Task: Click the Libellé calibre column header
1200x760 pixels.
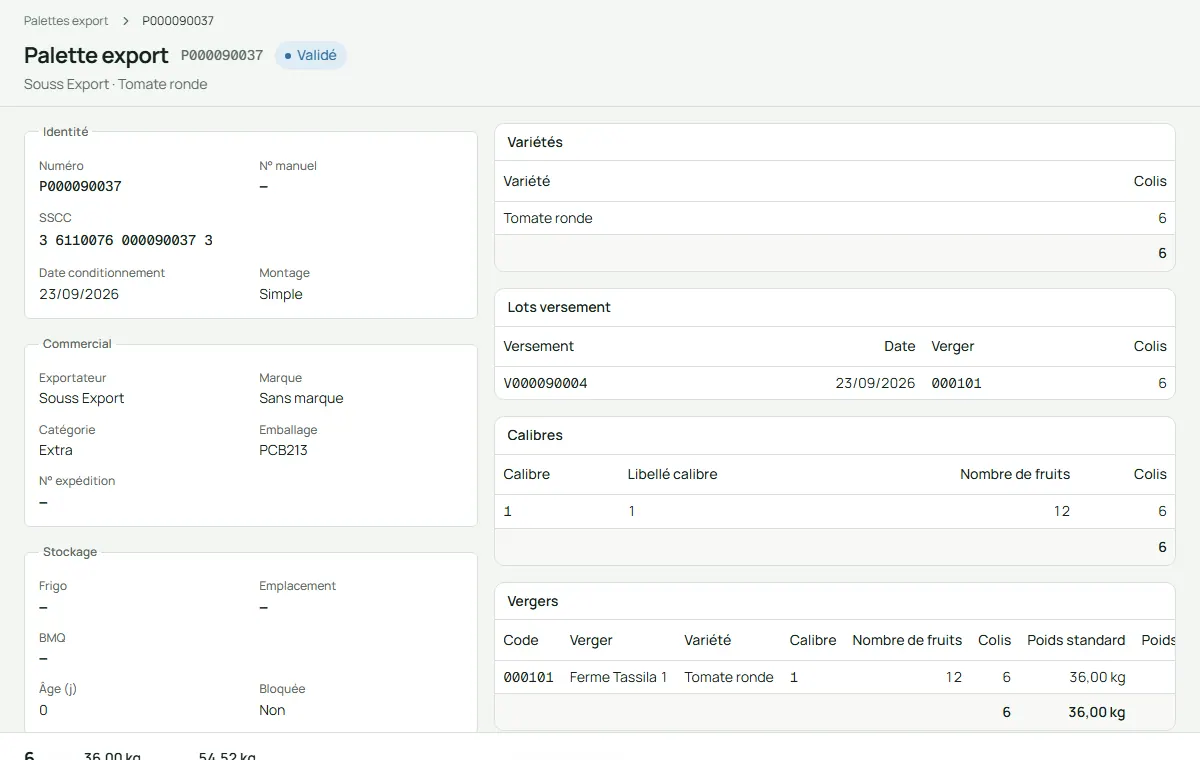Action: click(x=672, y=474)
